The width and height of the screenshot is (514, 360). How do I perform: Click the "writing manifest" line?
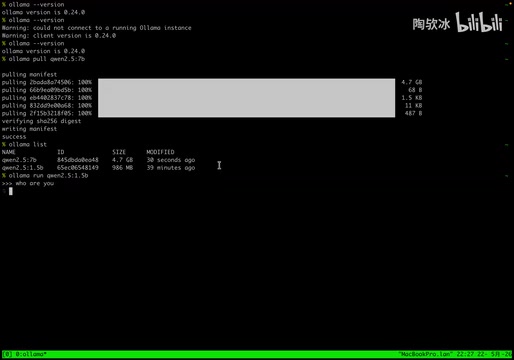click(x=29, y=129)
